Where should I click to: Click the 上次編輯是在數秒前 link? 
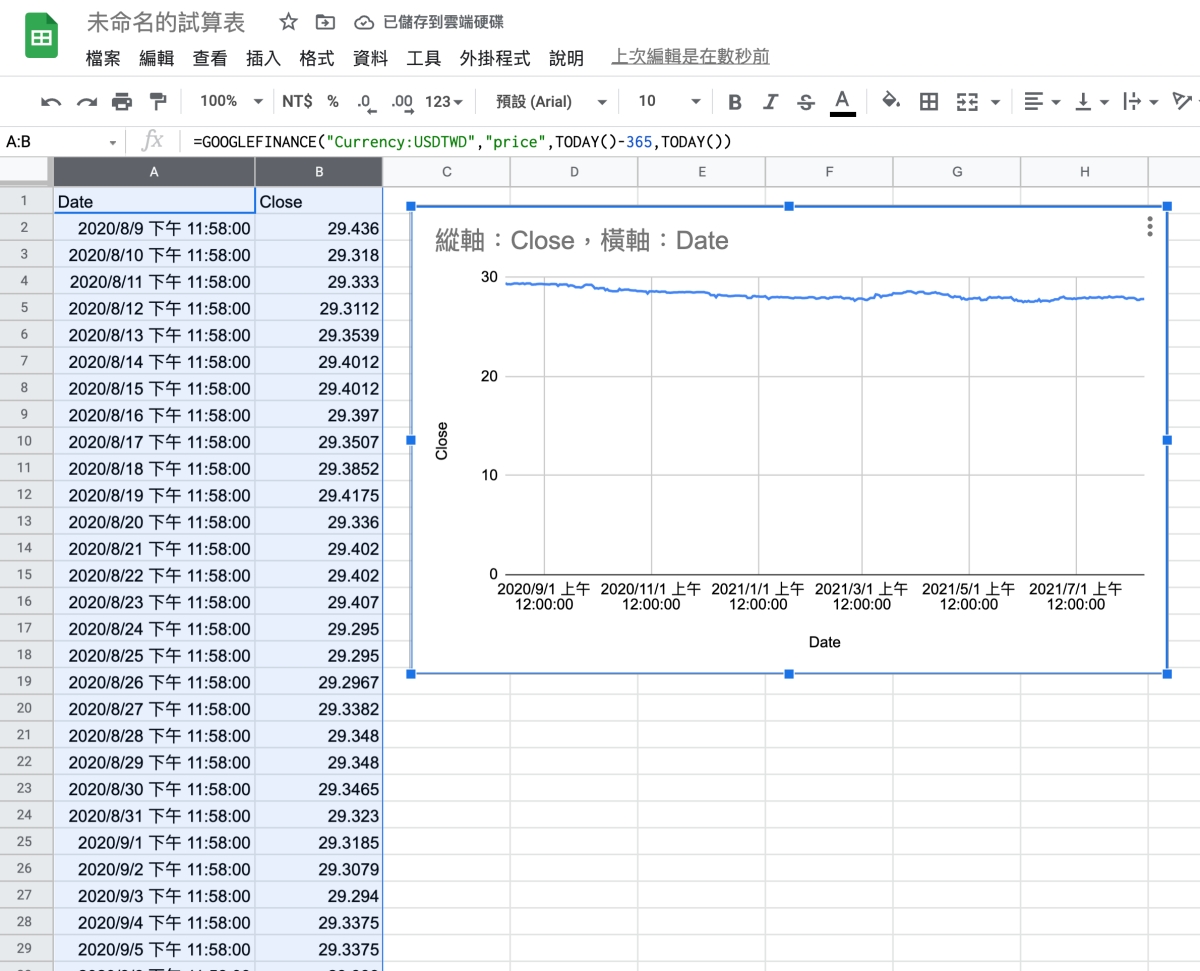pos(690,57)
